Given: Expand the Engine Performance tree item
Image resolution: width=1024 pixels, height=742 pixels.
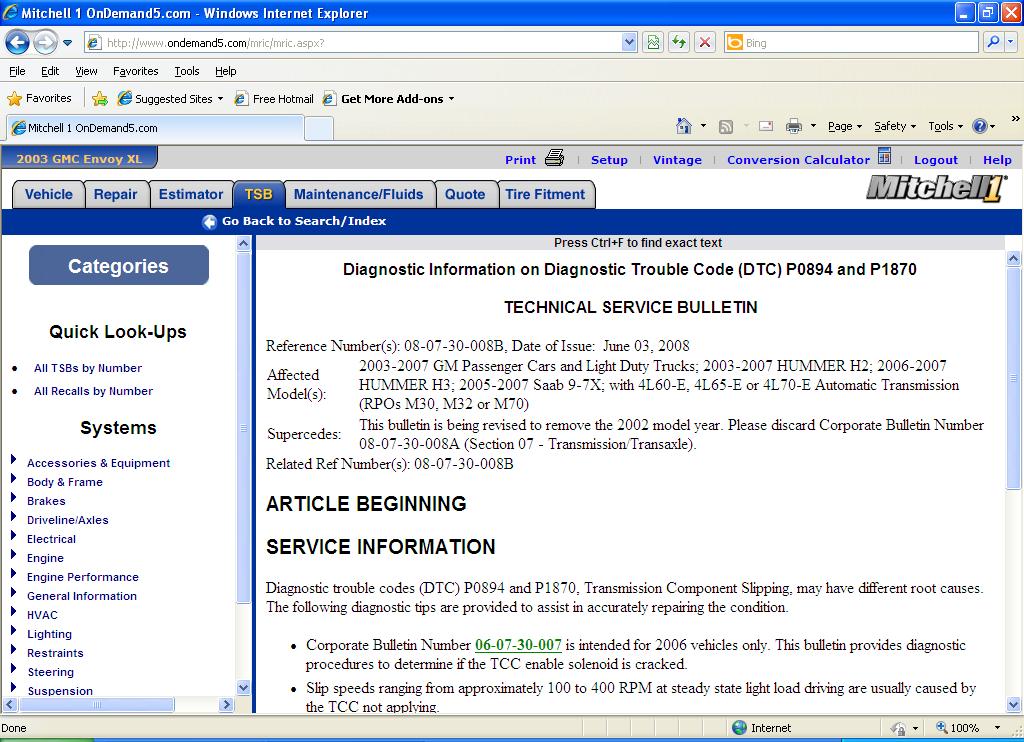Looking at the screenshot, I should (13, 573).
